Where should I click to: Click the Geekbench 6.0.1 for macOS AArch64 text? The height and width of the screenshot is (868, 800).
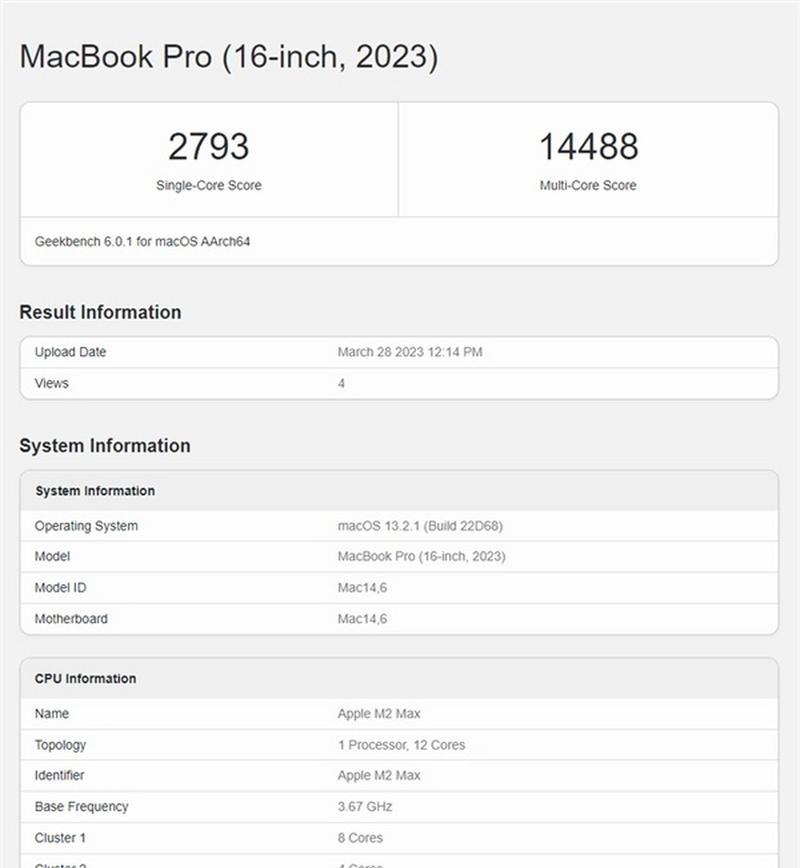tap(142, 241)
